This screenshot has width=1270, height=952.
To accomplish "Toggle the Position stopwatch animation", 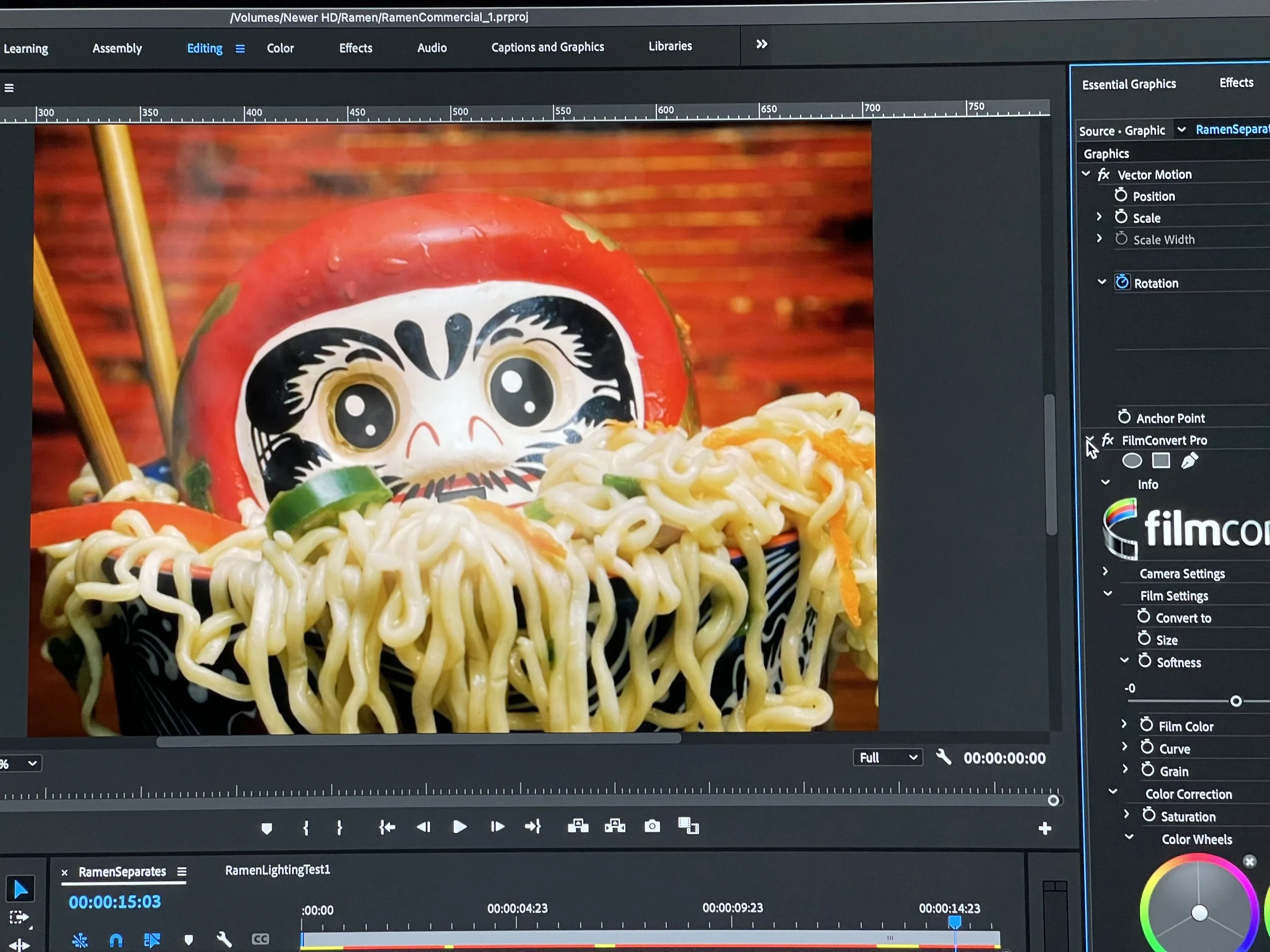I will [x=1120, y=195].
